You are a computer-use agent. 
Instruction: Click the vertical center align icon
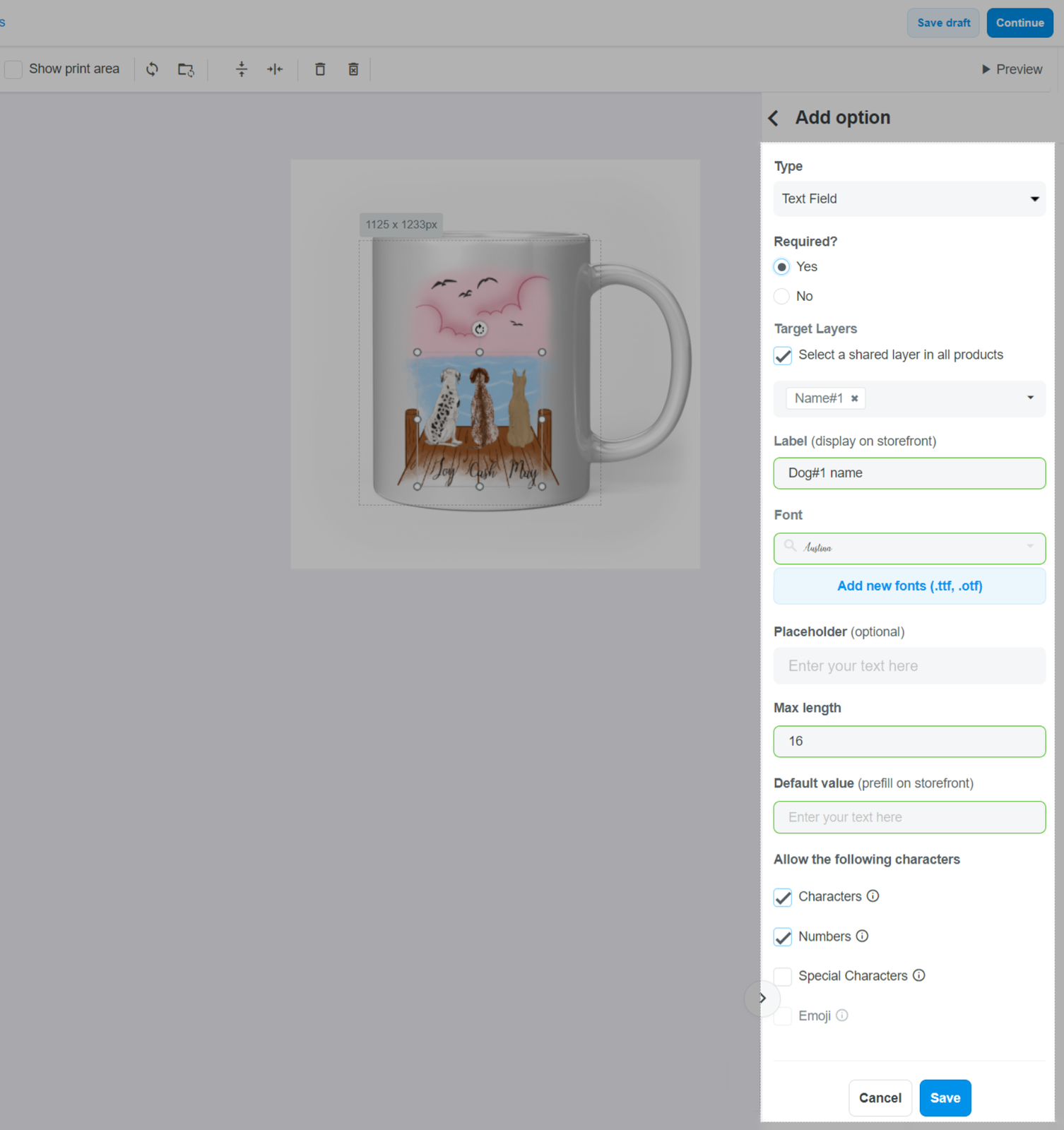[242, 69]
